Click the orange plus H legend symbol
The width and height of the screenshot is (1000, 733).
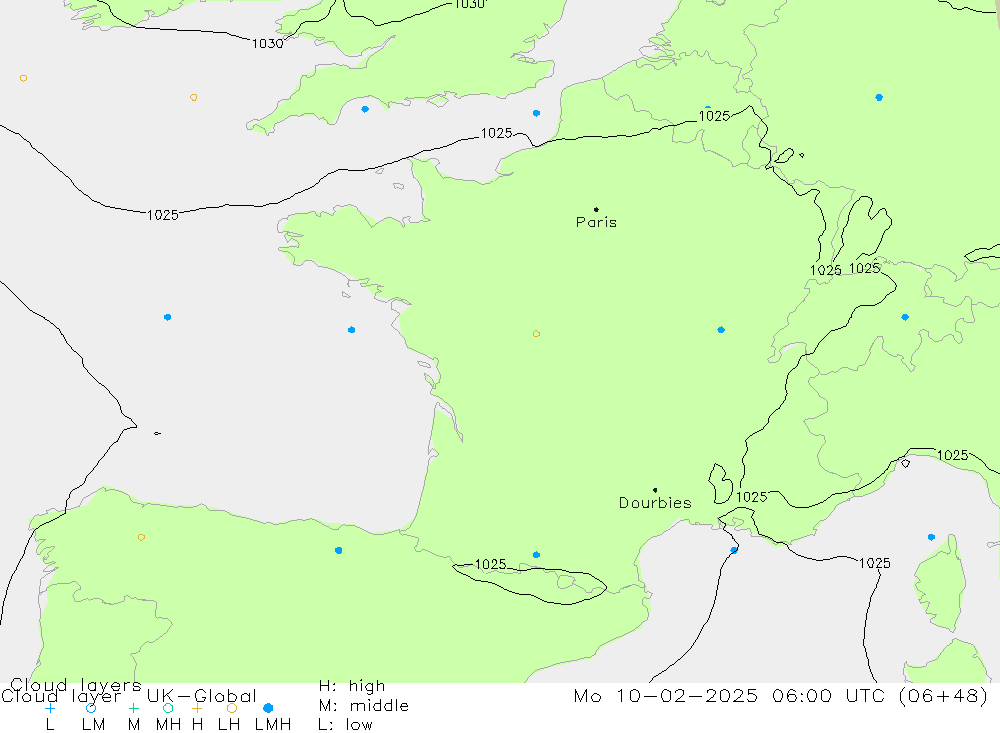197,708
